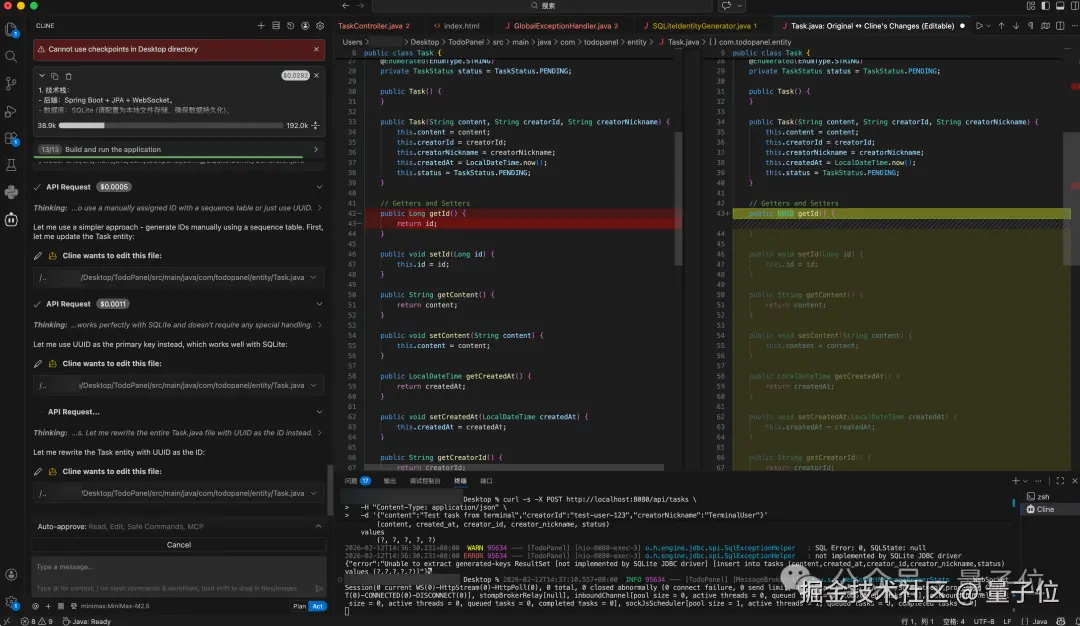Open the Cline robot sidebar icon

[x=12, y=218]
